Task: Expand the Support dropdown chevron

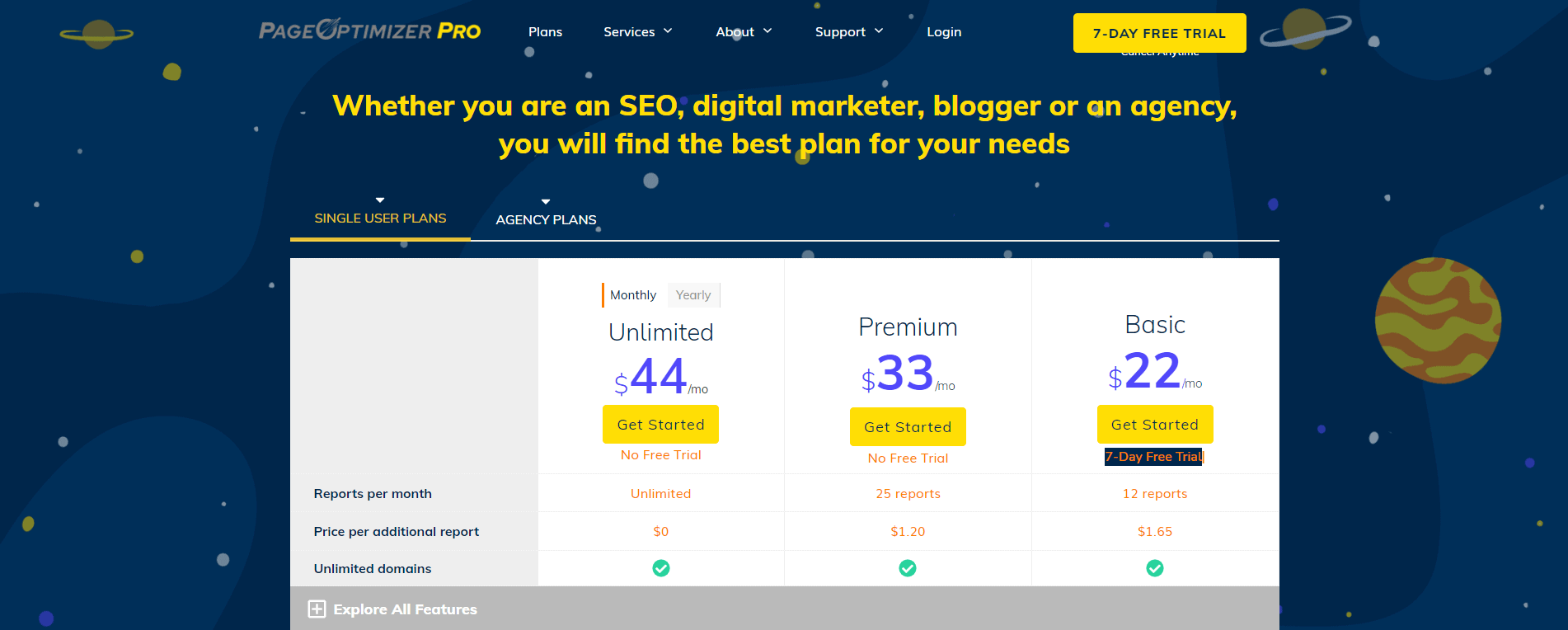Action: coord(879,31)
